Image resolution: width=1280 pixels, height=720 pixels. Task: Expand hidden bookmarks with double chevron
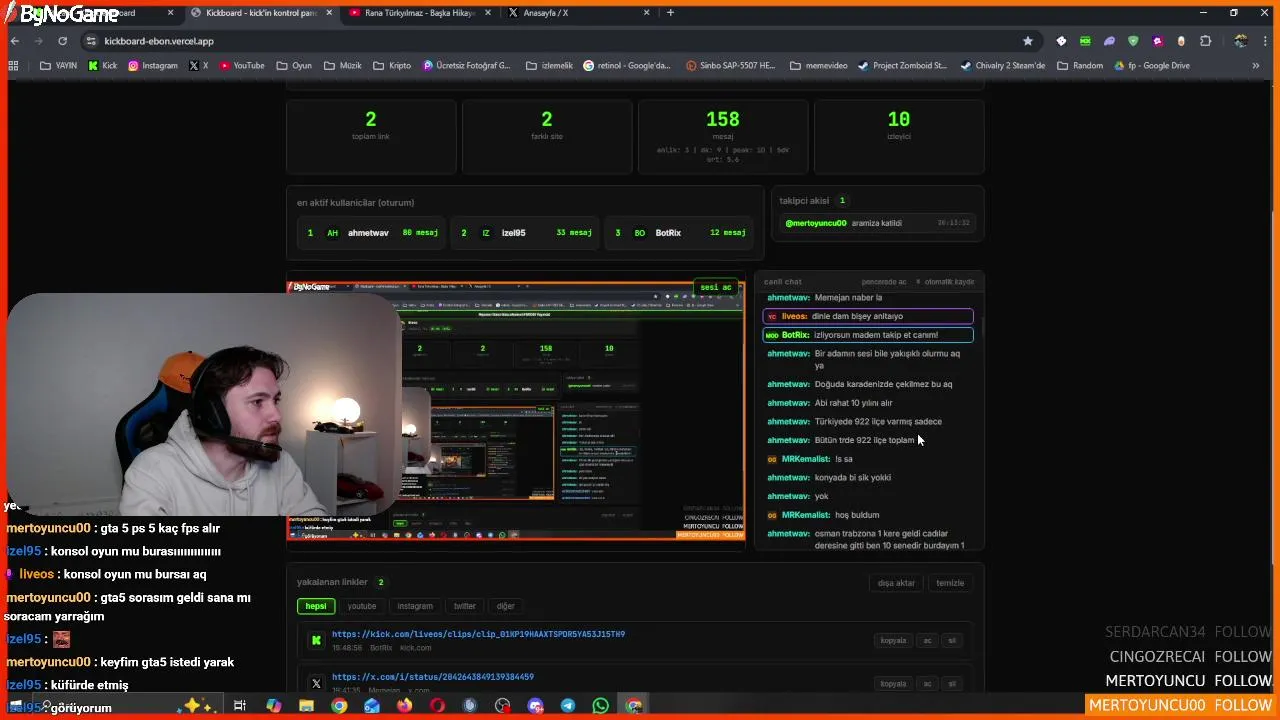click(1256, 66)
